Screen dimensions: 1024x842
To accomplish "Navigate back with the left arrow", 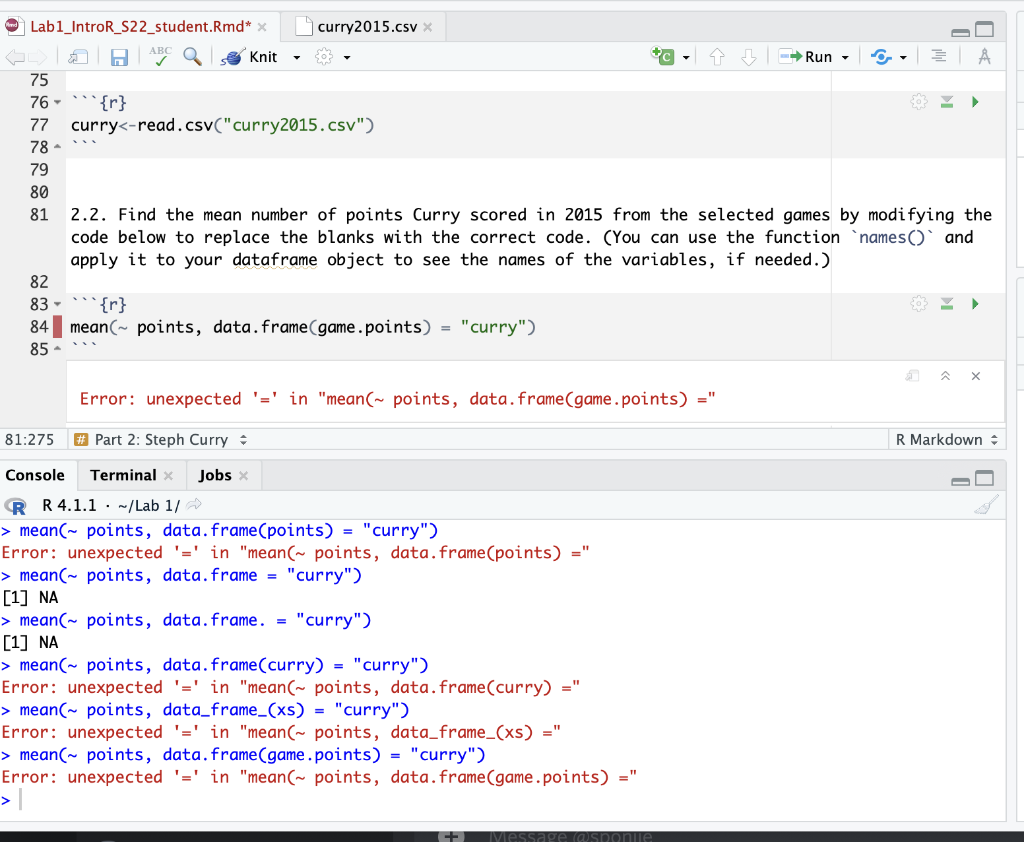I will pos(15,56).
